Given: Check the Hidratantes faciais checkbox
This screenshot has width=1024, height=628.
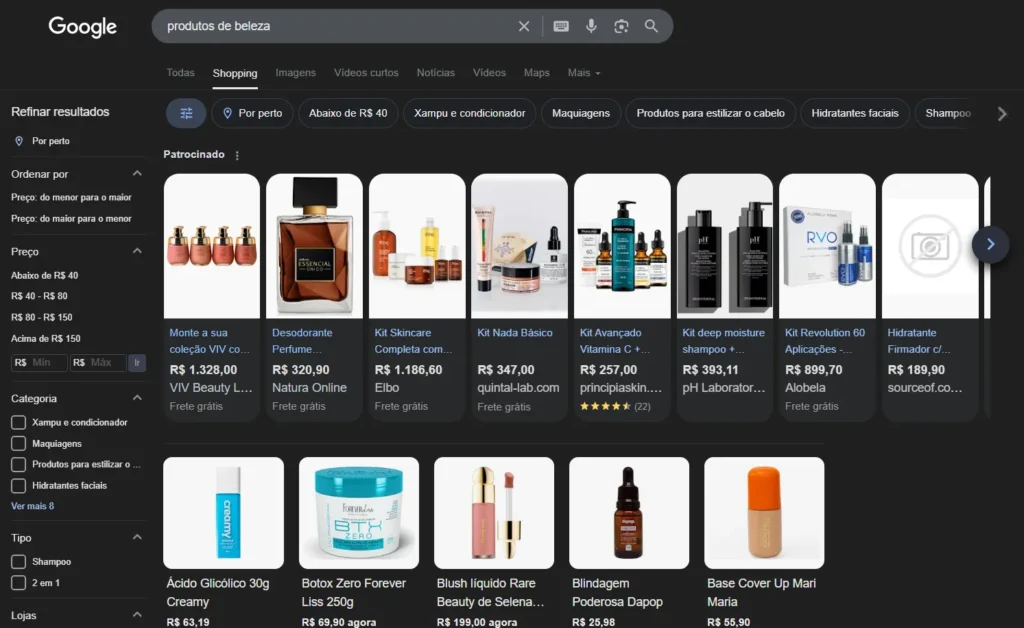Looking at the screenshot, I should 18,486.
